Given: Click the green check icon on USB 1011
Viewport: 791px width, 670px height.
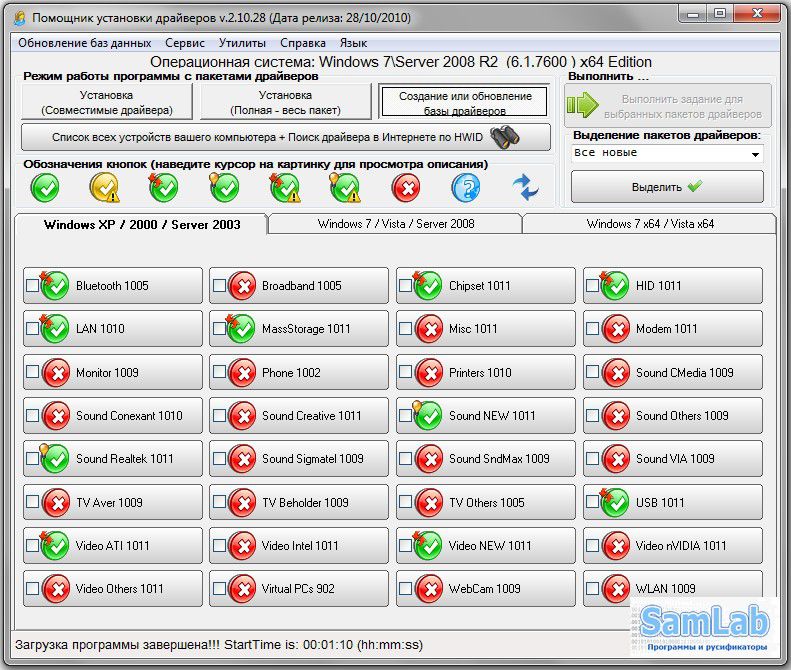Looking at the screenshot, I should click(614, 502).
